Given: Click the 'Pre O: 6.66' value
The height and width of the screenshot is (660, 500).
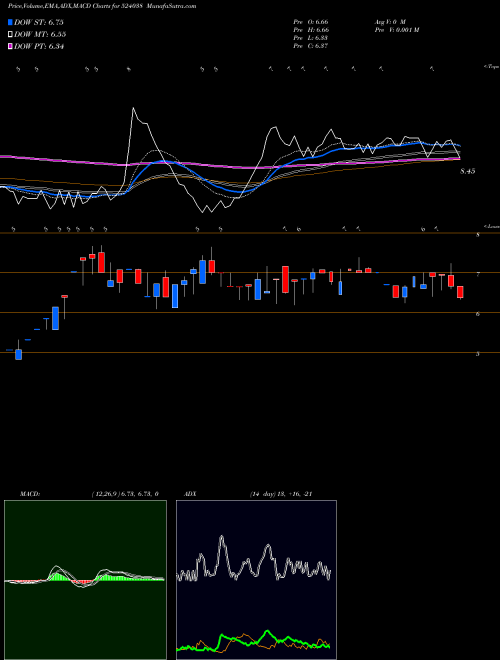Looking at the screenshot, I should (311, 21).
